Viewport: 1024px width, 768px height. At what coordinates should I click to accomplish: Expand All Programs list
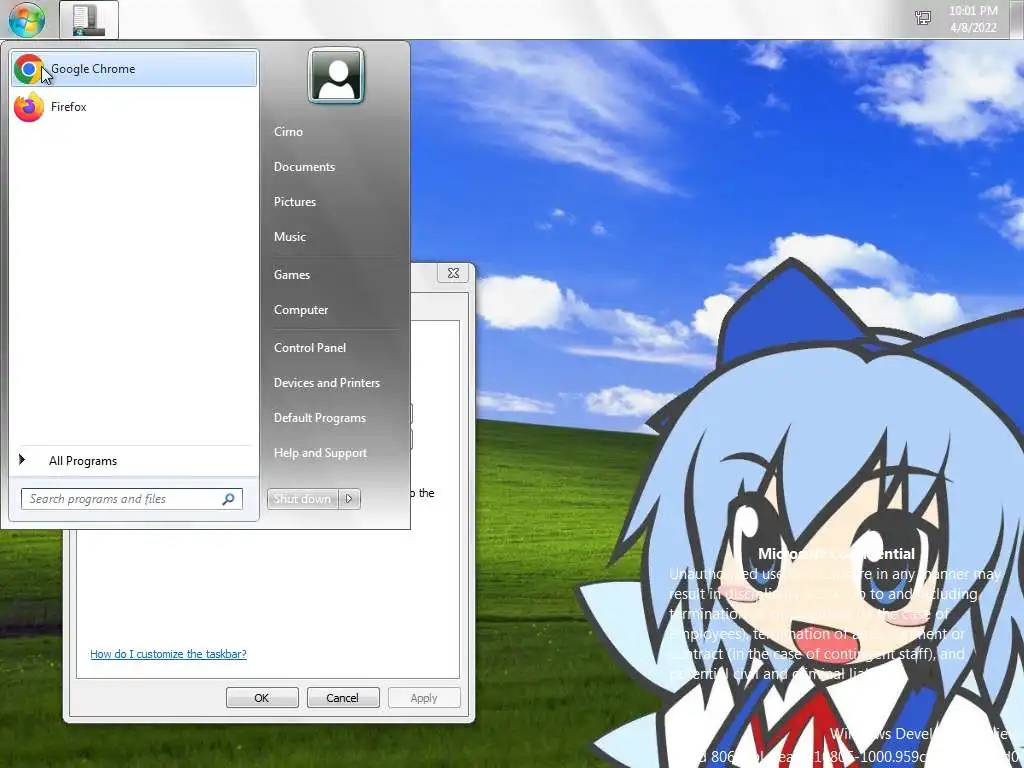[x=82, y=461]
